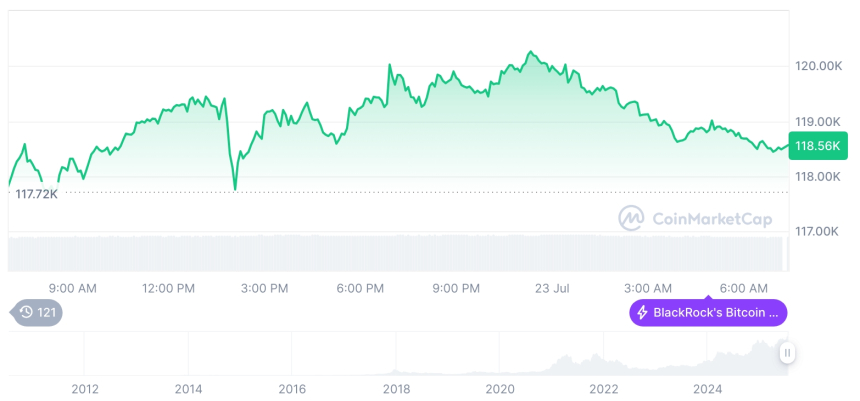Click the 3:00 PM time axis label
This screenshot has width=860, height=401.
[x=265, y=288]
